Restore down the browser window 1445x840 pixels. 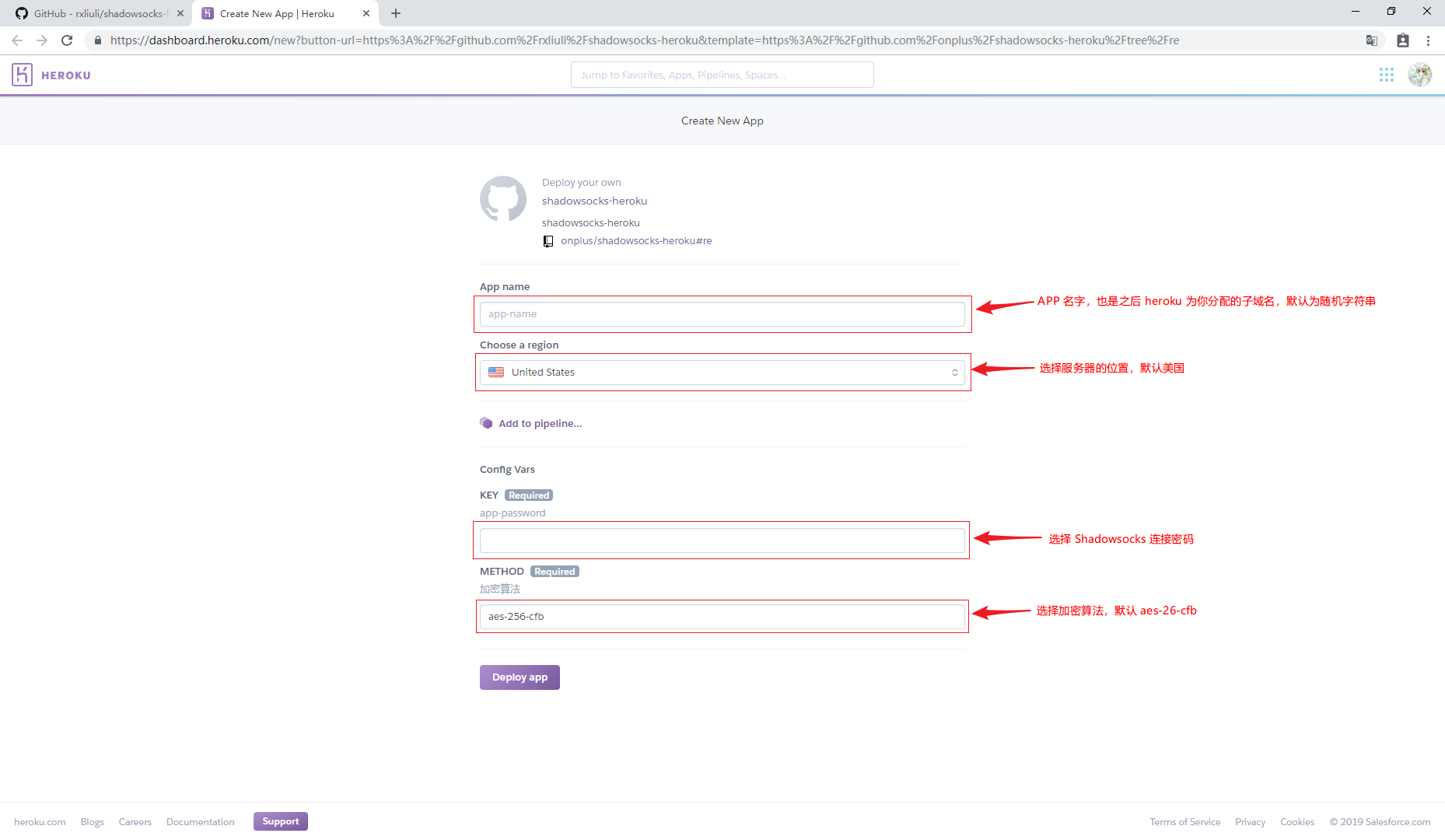point(1391,11)
